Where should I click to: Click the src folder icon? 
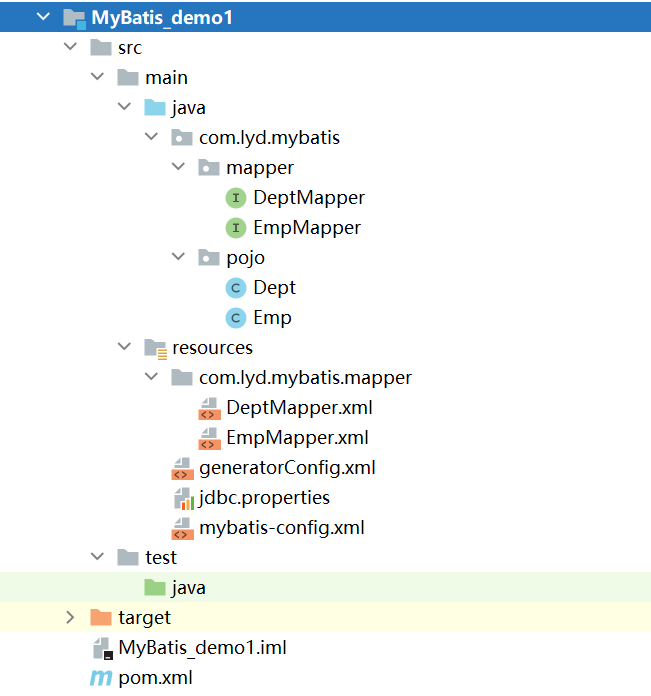(x=101, y=47)
